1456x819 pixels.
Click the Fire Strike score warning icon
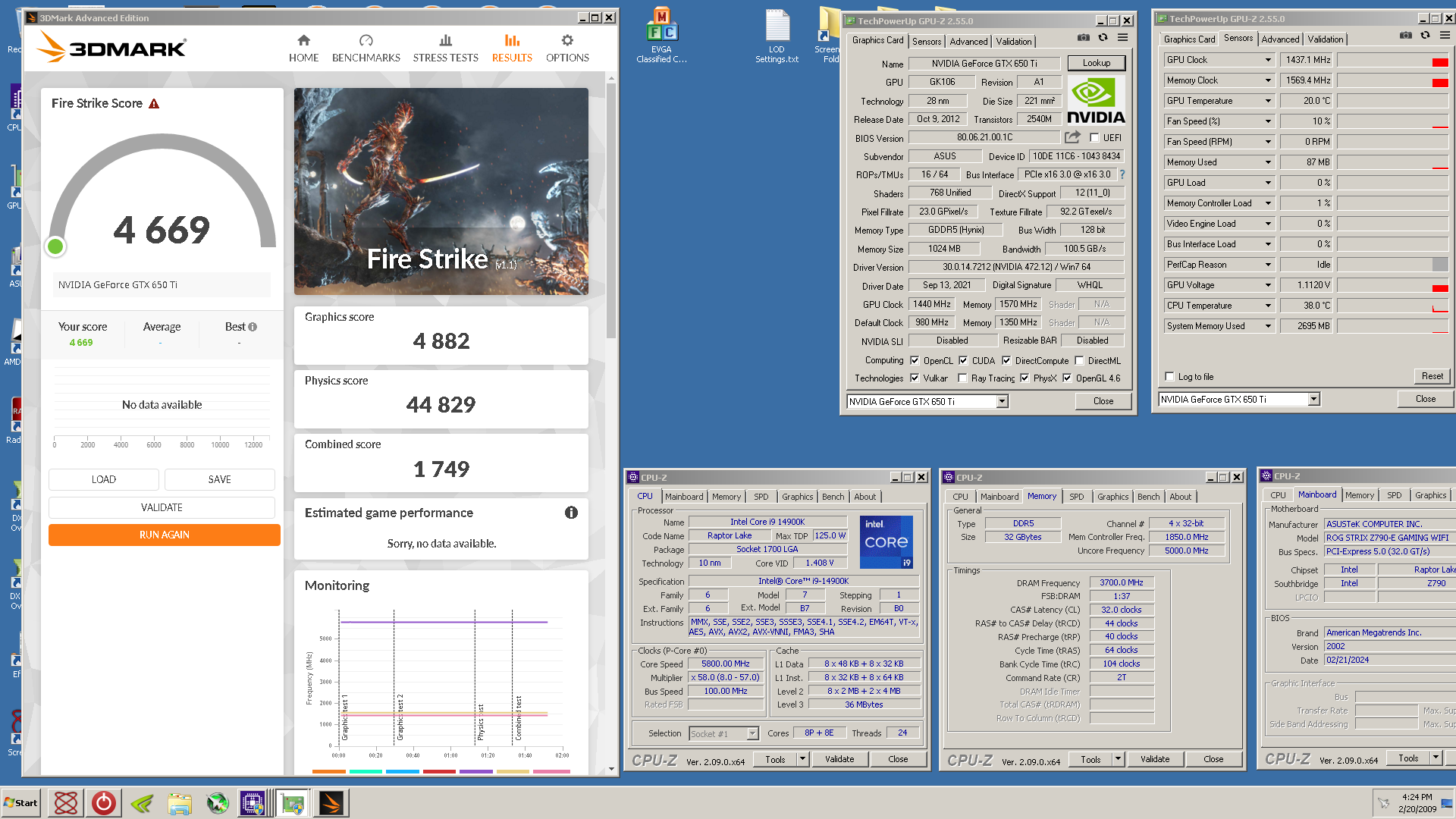click(154, 104)
